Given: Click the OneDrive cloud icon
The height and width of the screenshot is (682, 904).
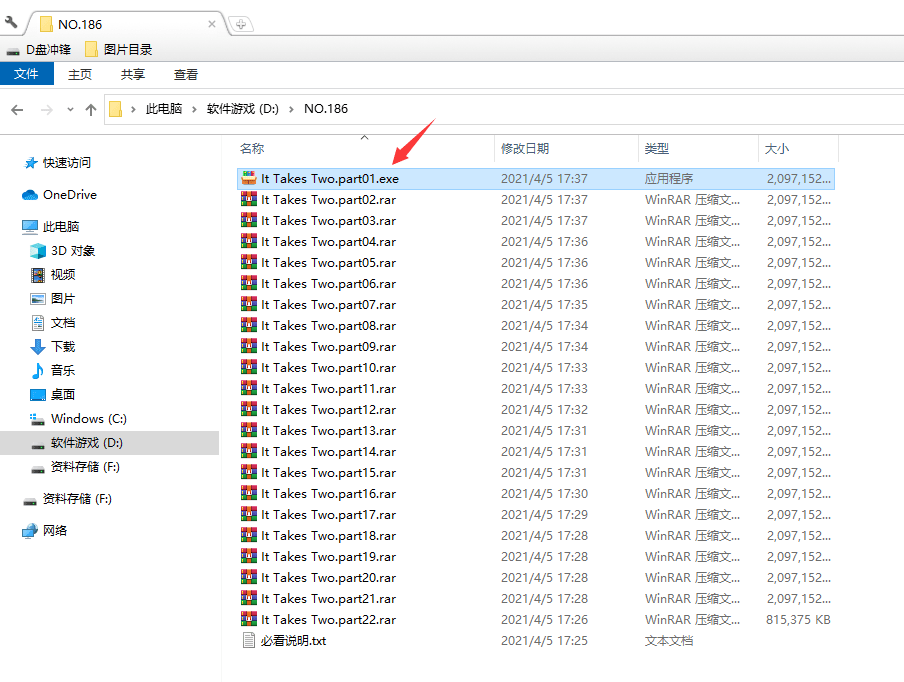Looking at the screenshot, I should (30, 195).
